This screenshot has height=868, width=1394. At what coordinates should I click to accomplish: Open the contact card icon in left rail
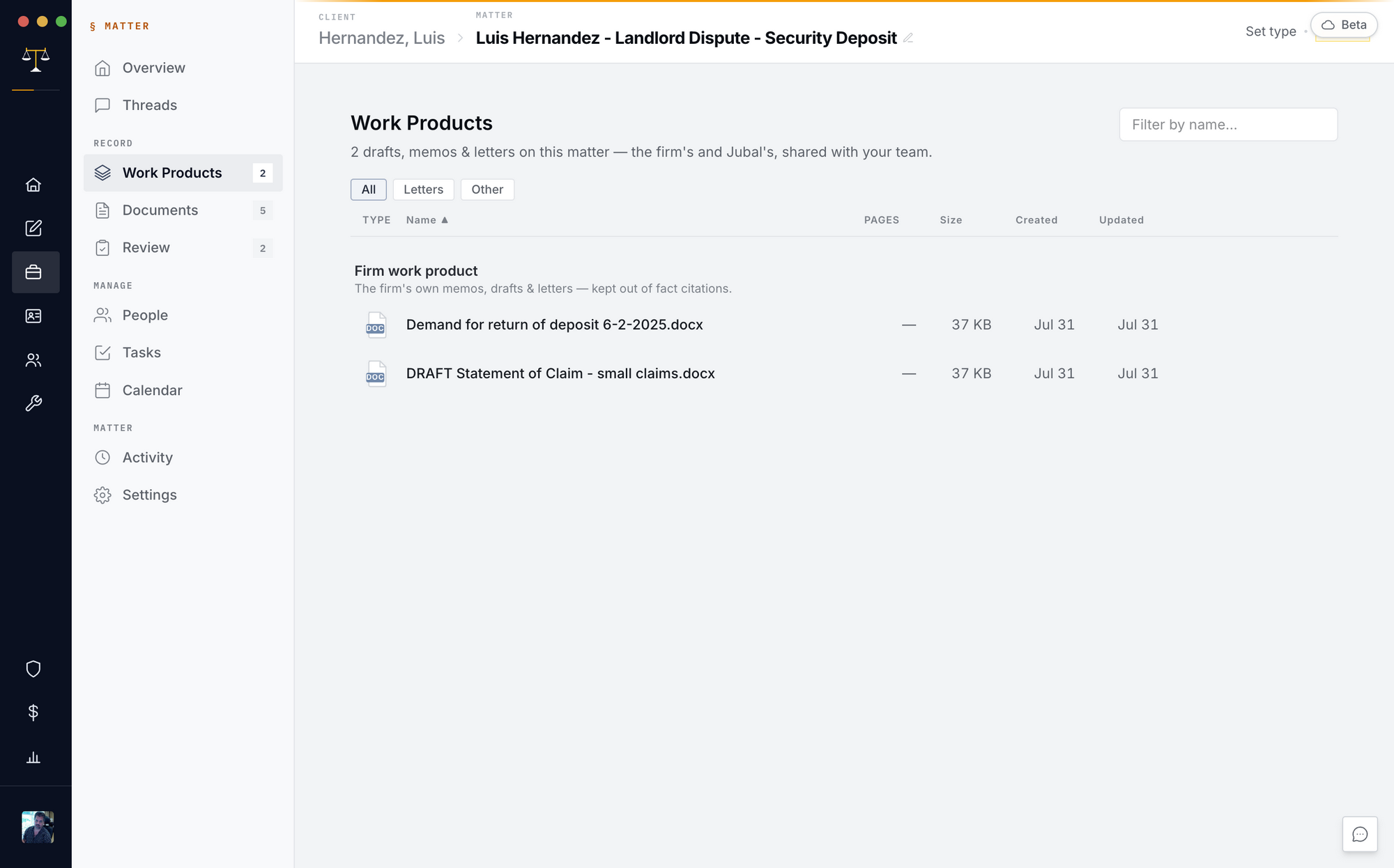(33, 316)
